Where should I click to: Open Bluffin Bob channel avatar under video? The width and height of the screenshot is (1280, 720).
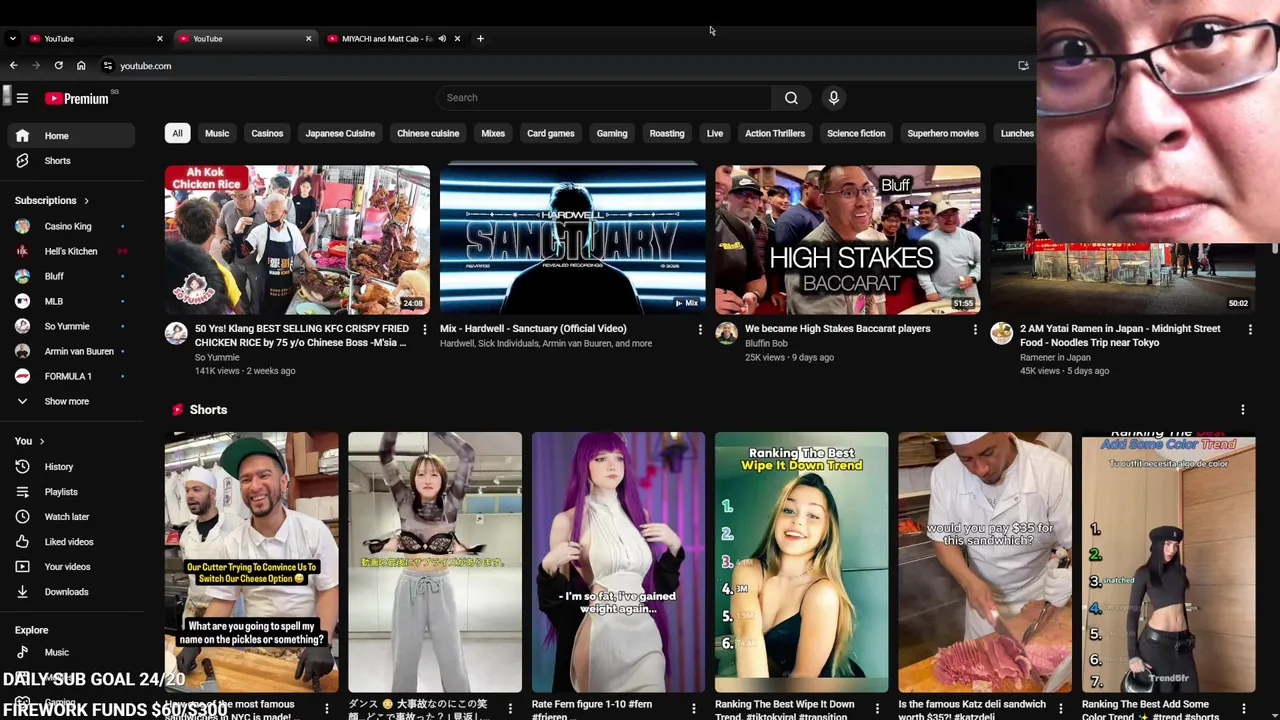coord(726,334)
